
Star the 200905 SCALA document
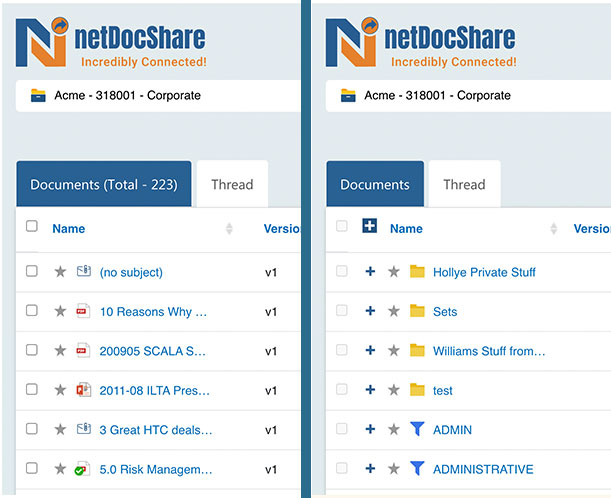pos(60,350)
